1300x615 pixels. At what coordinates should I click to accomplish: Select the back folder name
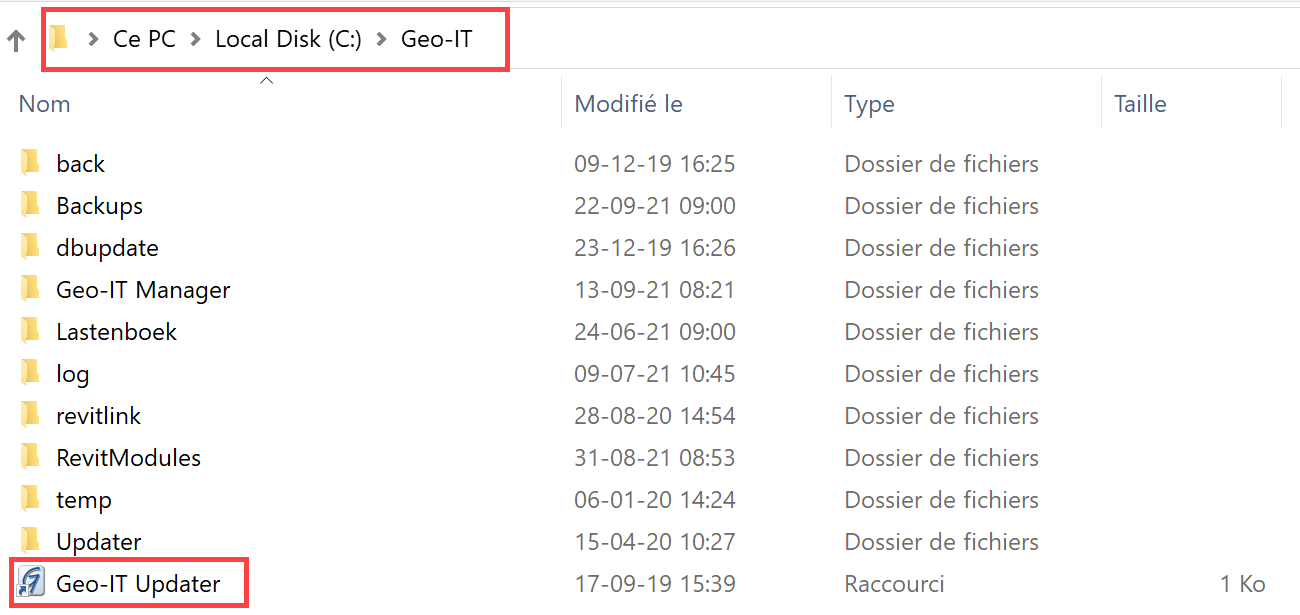tap(81, 164)
